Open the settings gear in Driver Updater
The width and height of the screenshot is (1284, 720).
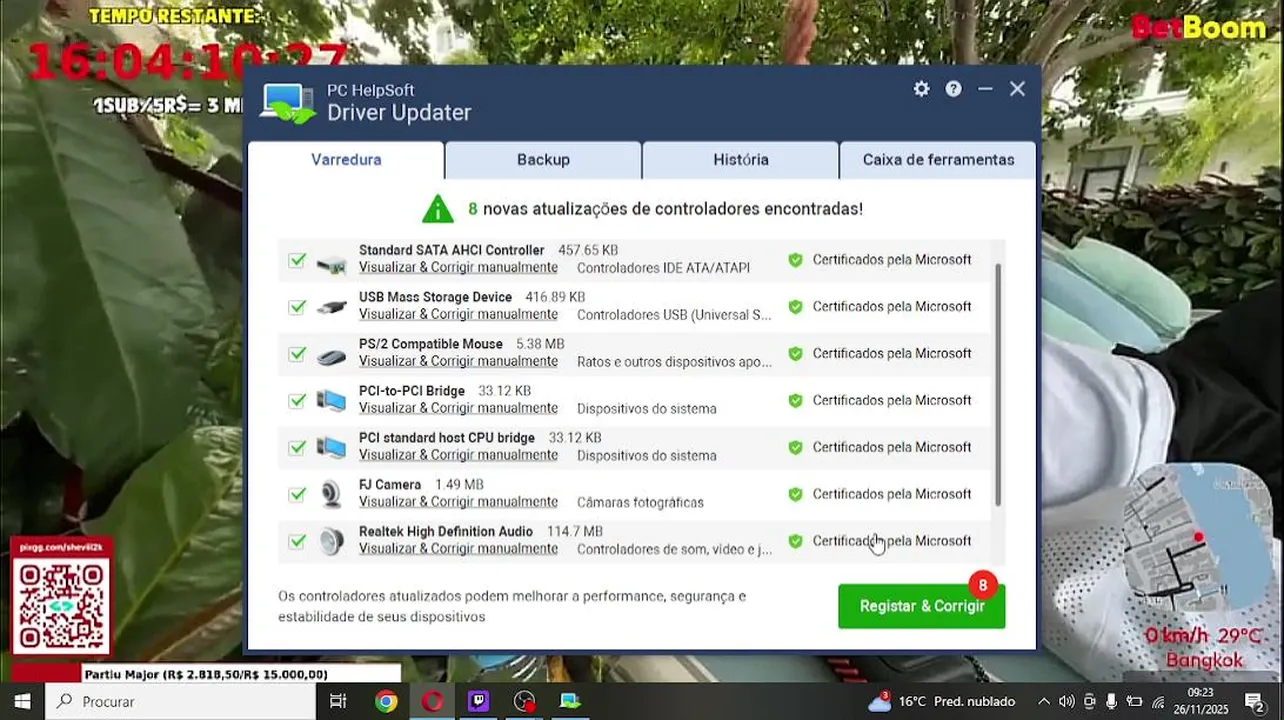coord(921,89)
